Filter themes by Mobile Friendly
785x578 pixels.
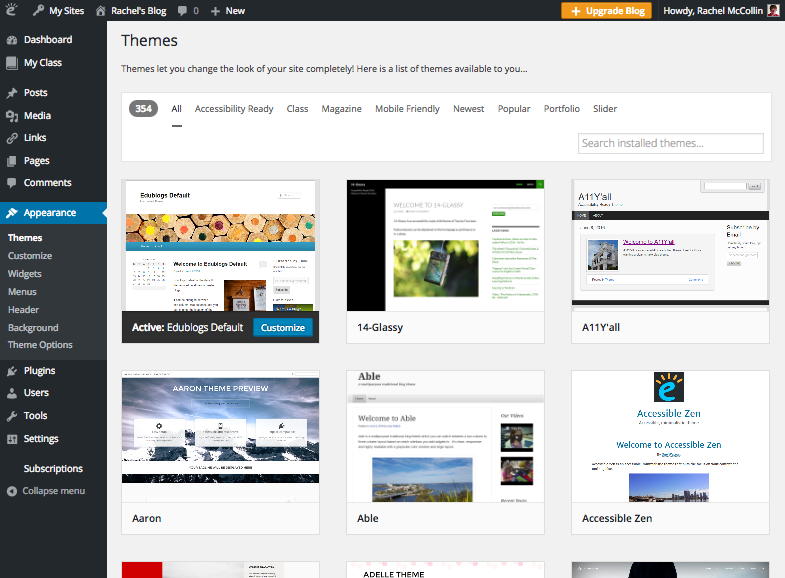coord(408,109)
